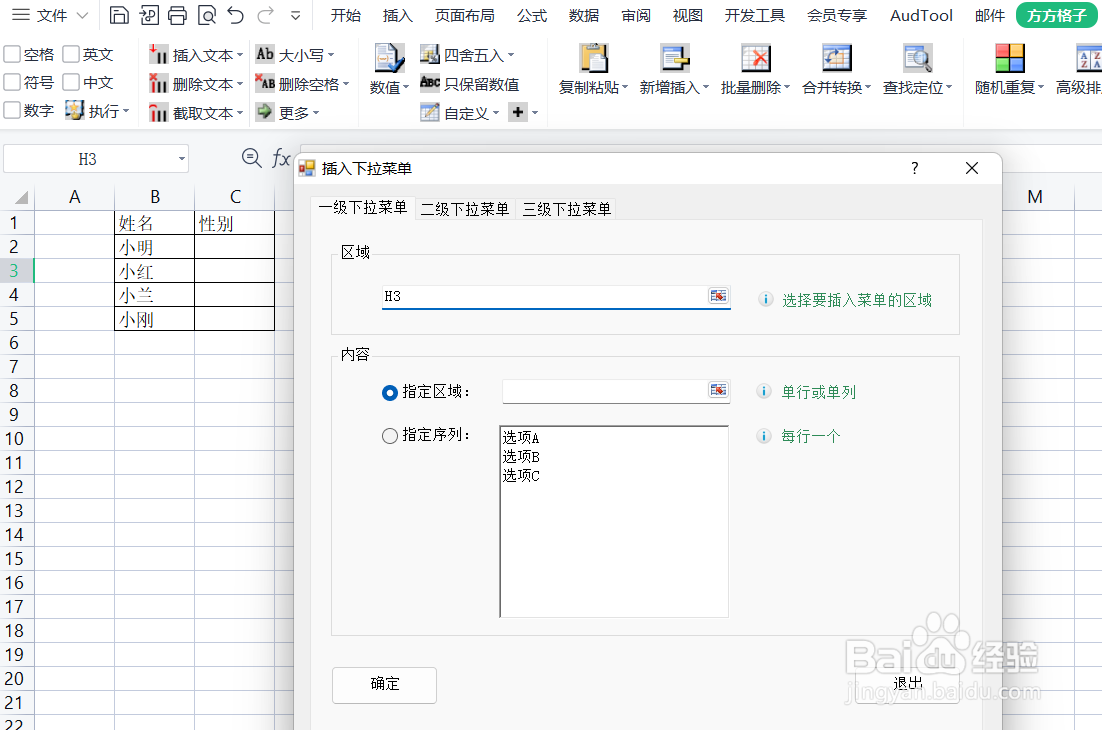Click the export-to-PDF icon beside Save

(x=149, y=15)
